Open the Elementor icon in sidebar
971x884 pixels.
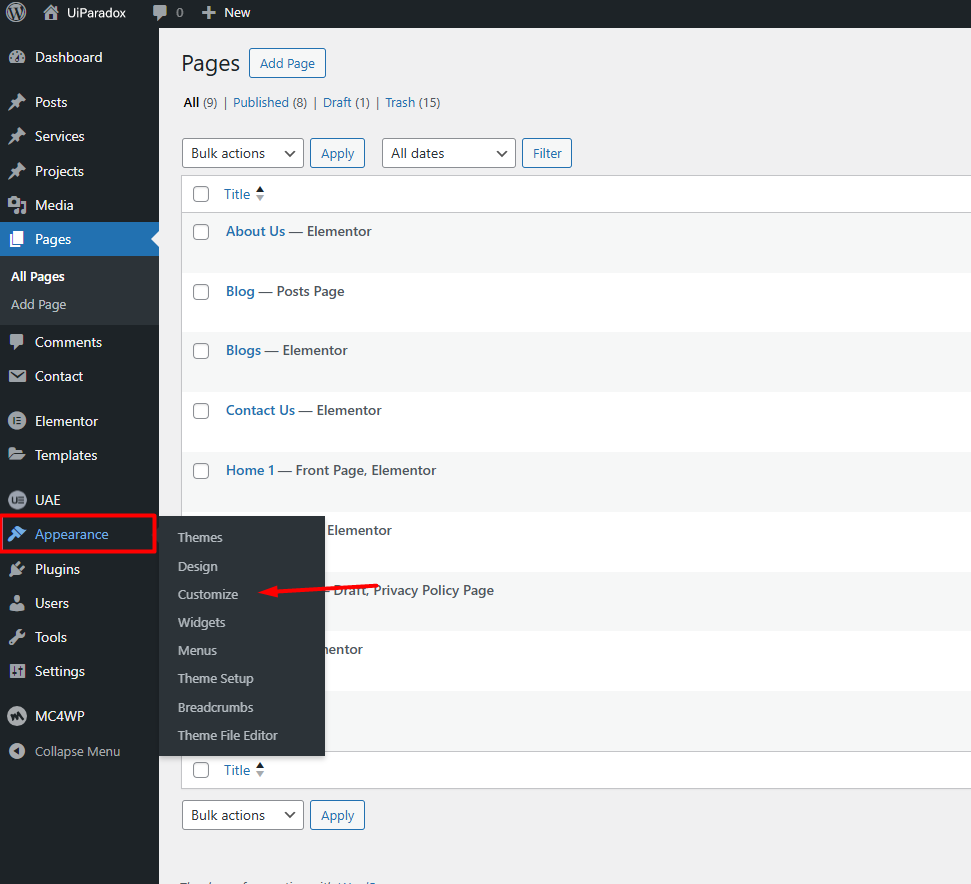(17, 421)
